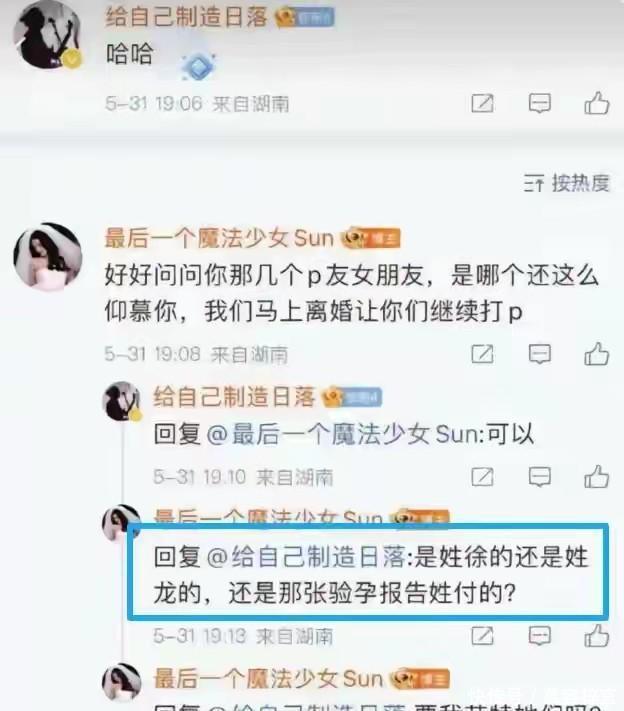This screenshot has width=624, height=711.
Task: Tap the @最后一个魔法少女Sun mention in reply
Action: [344, 434]
